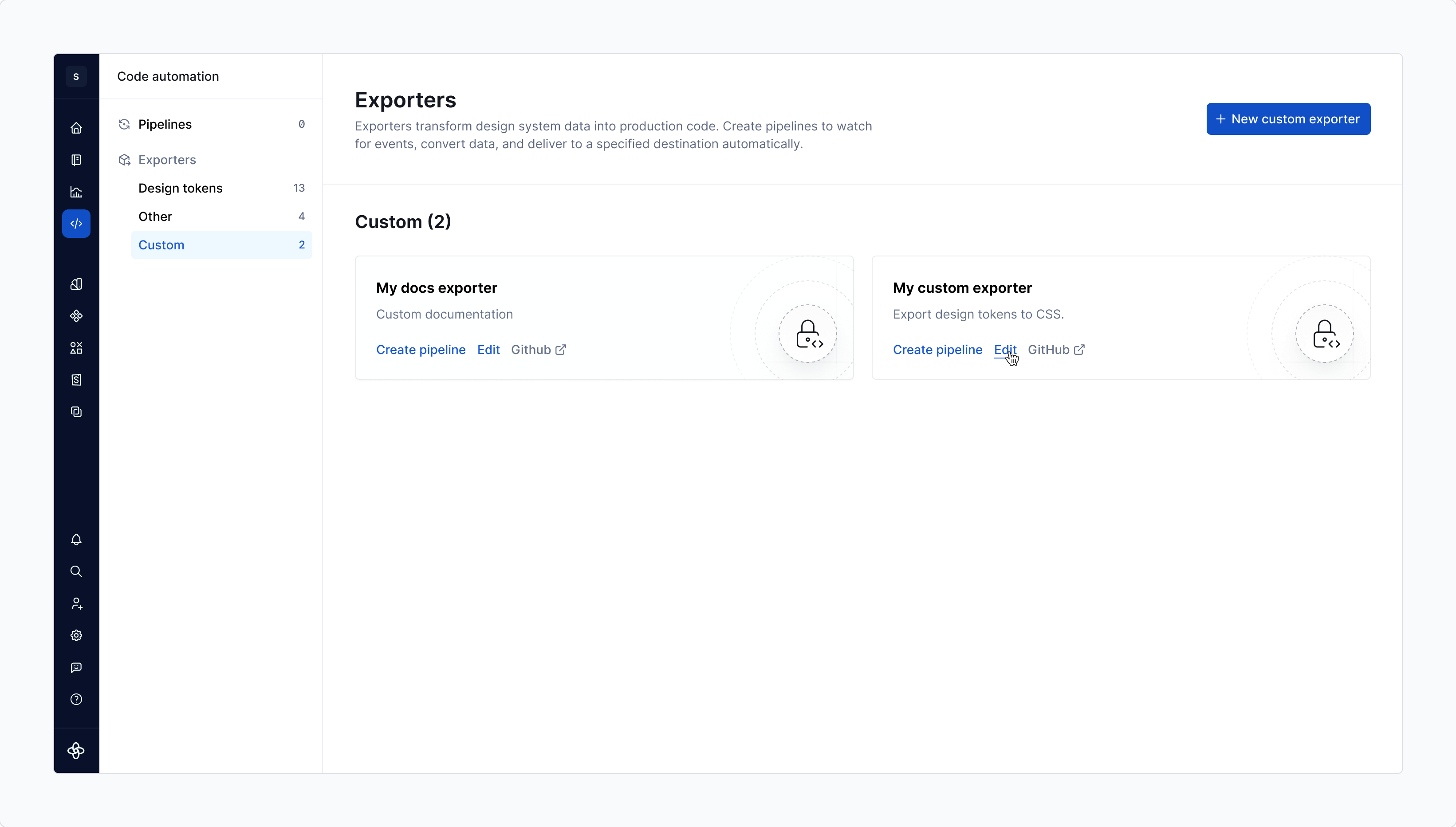This screenshot has height=827, width=1456.
Task: Open the invite user icon
Action: click(x=76, y=603)
